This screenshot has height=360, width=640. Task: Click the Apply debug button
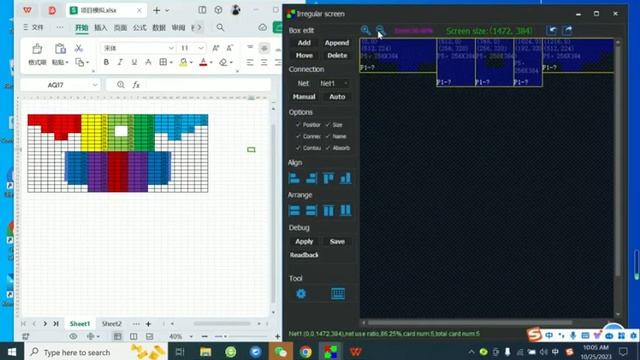click(x=304, y=242)
